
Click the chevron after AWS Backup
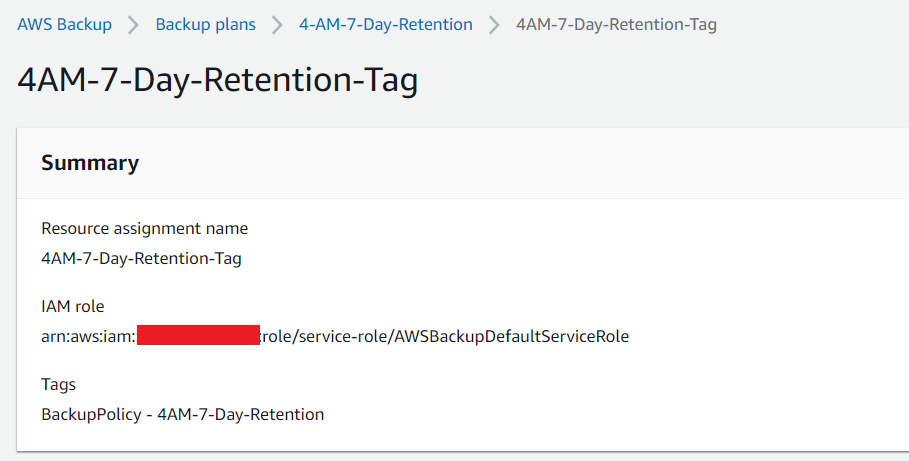(x=133, y=25)
